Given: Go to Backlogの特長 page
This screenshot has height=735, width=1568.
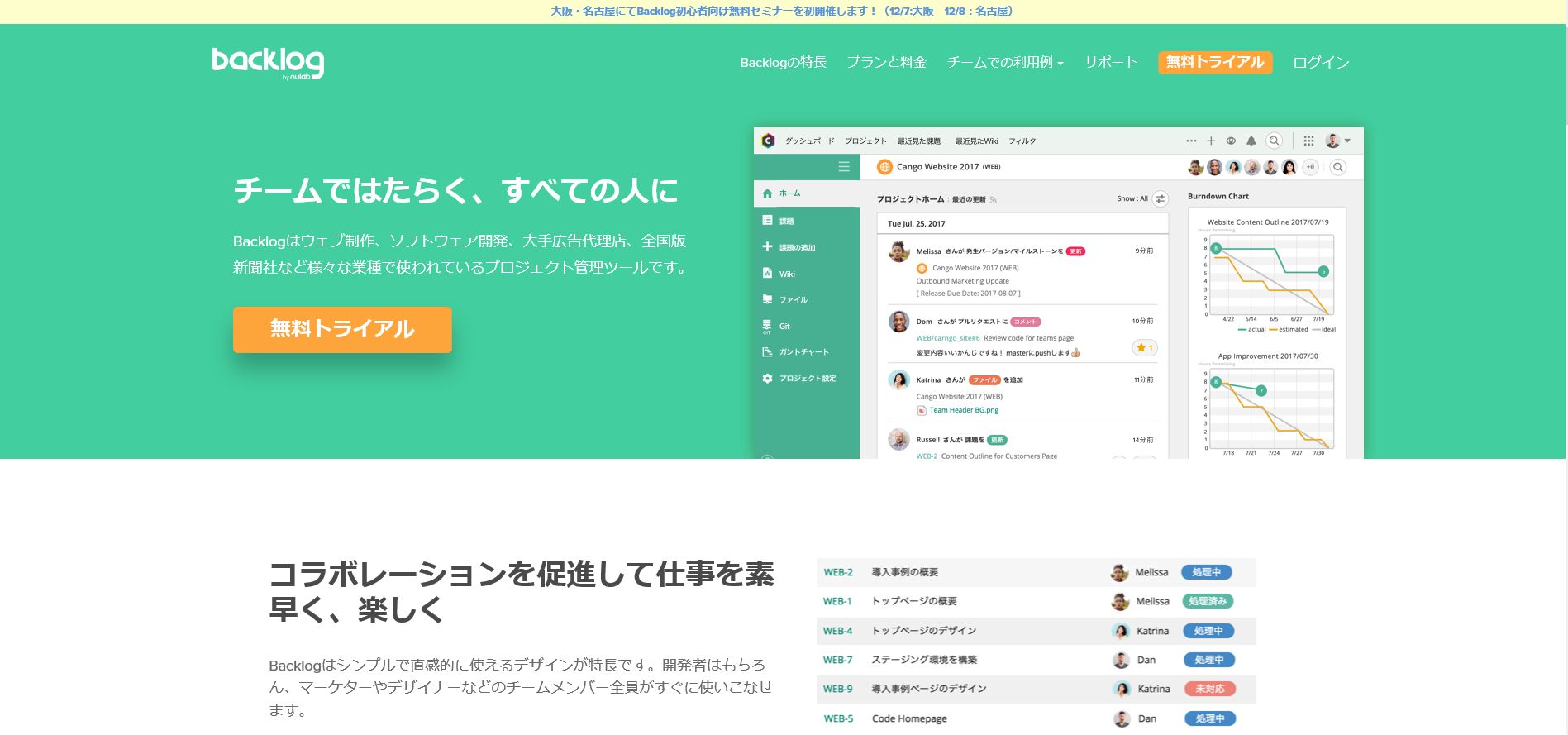Looking at the screenshot, I should click(783, 62).
